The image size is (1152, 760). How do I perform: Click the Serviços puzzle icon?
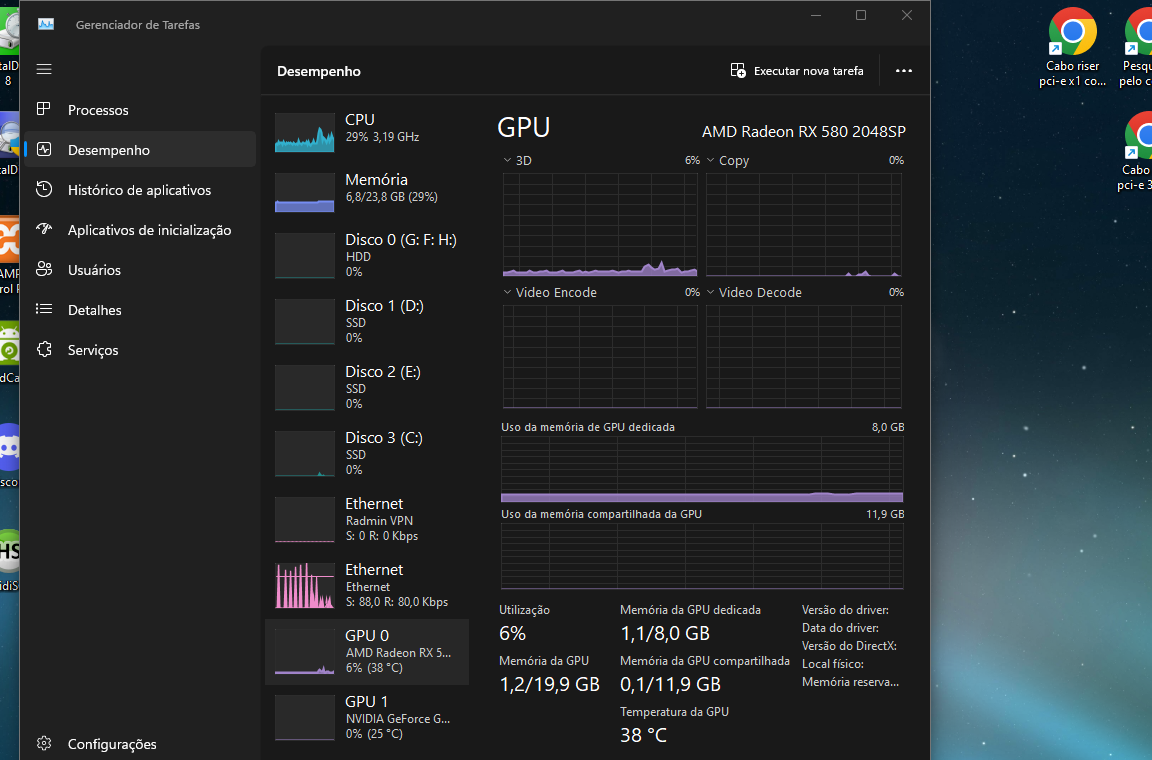44,349
